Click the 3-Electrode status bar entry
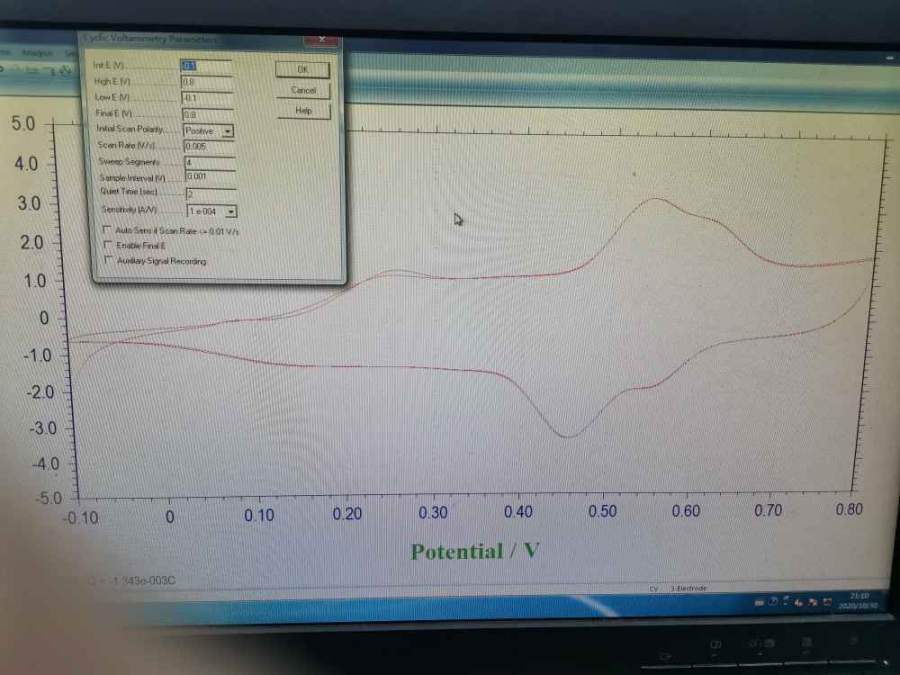The image size is (900, 675). click(689, 588)
